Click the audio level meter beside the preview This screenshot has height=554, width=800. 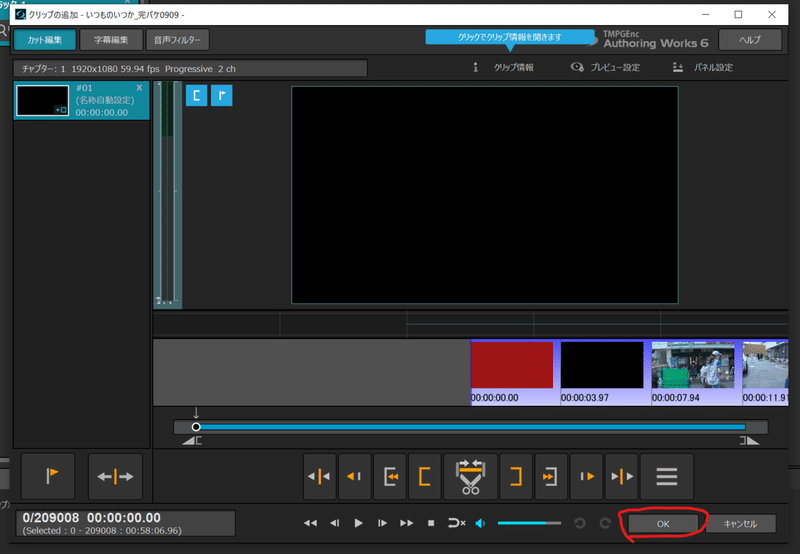(167, 194)
